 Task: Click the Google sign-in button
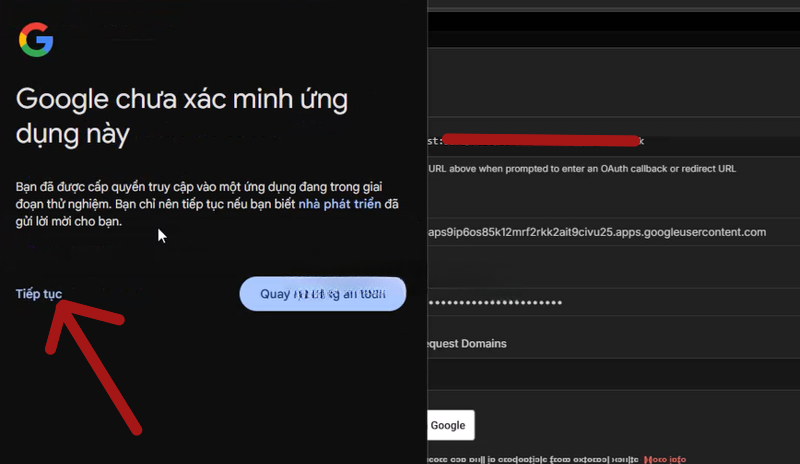pos(450,425)
